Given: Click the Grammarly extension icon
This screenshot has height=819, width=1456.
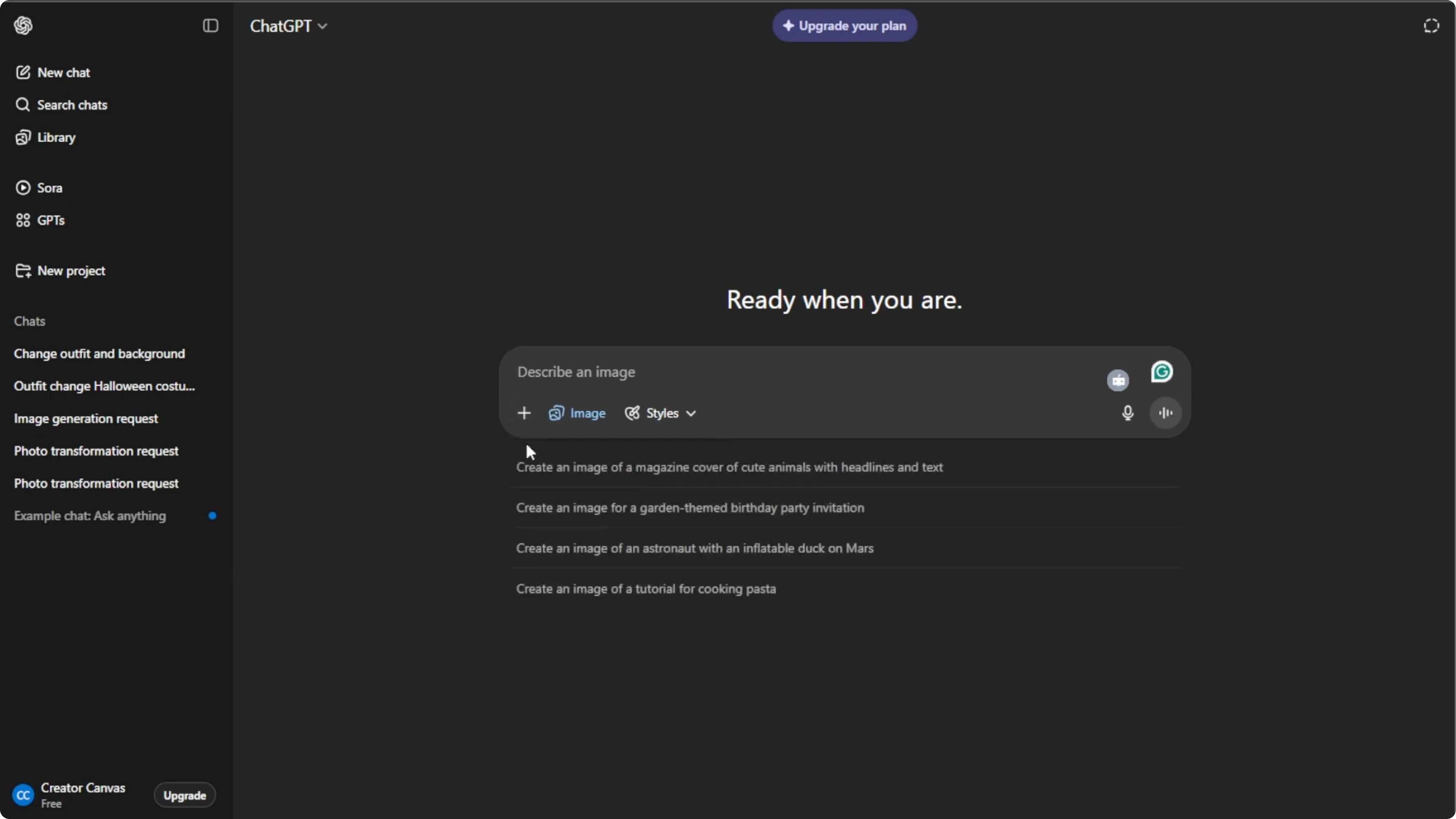Looking at the screenshot, I should tap(1162, 372).
